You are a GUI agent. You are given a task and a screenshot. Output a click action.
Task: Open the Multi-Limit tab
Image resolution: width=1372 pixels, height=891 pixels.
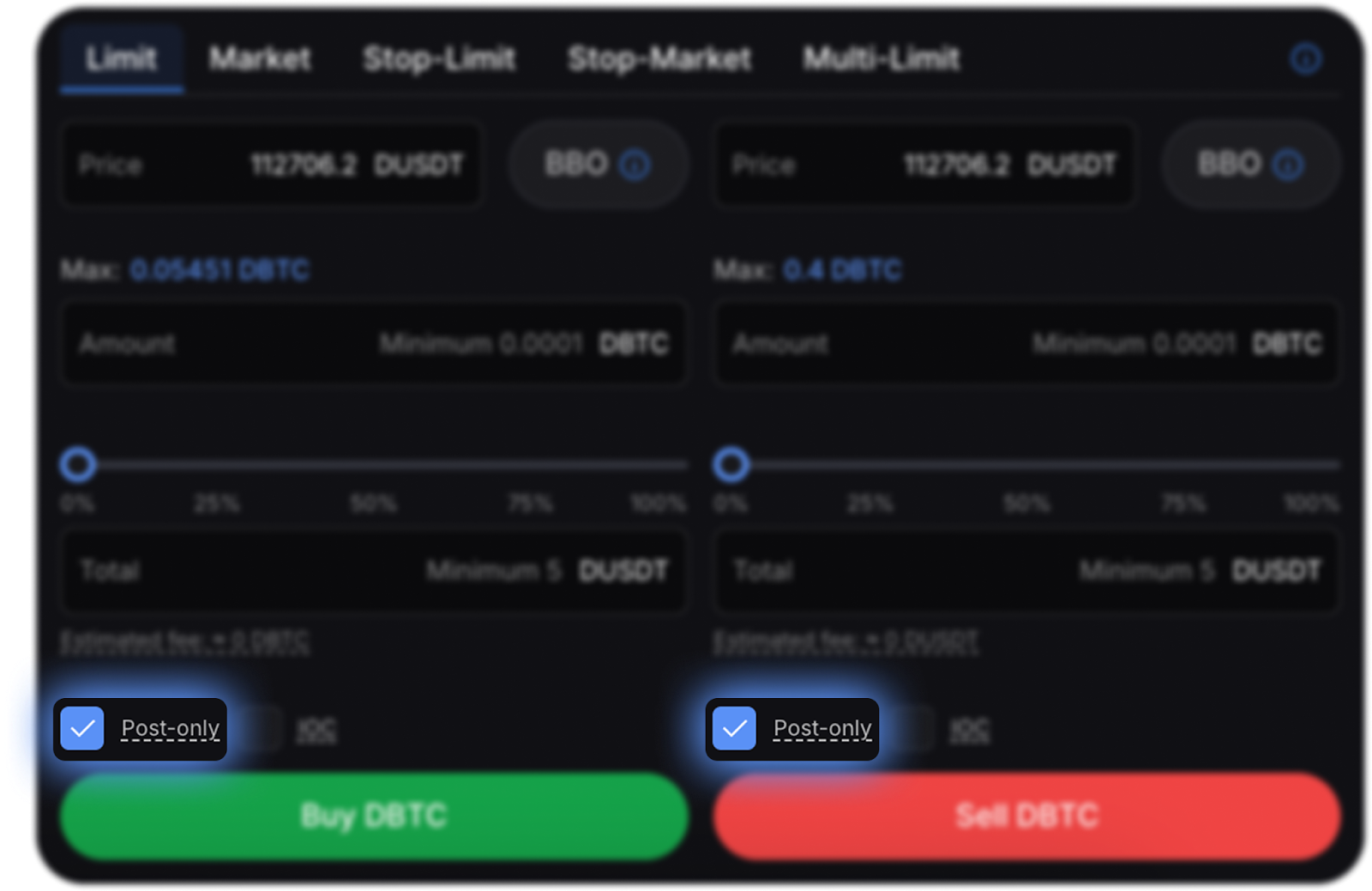881,58
